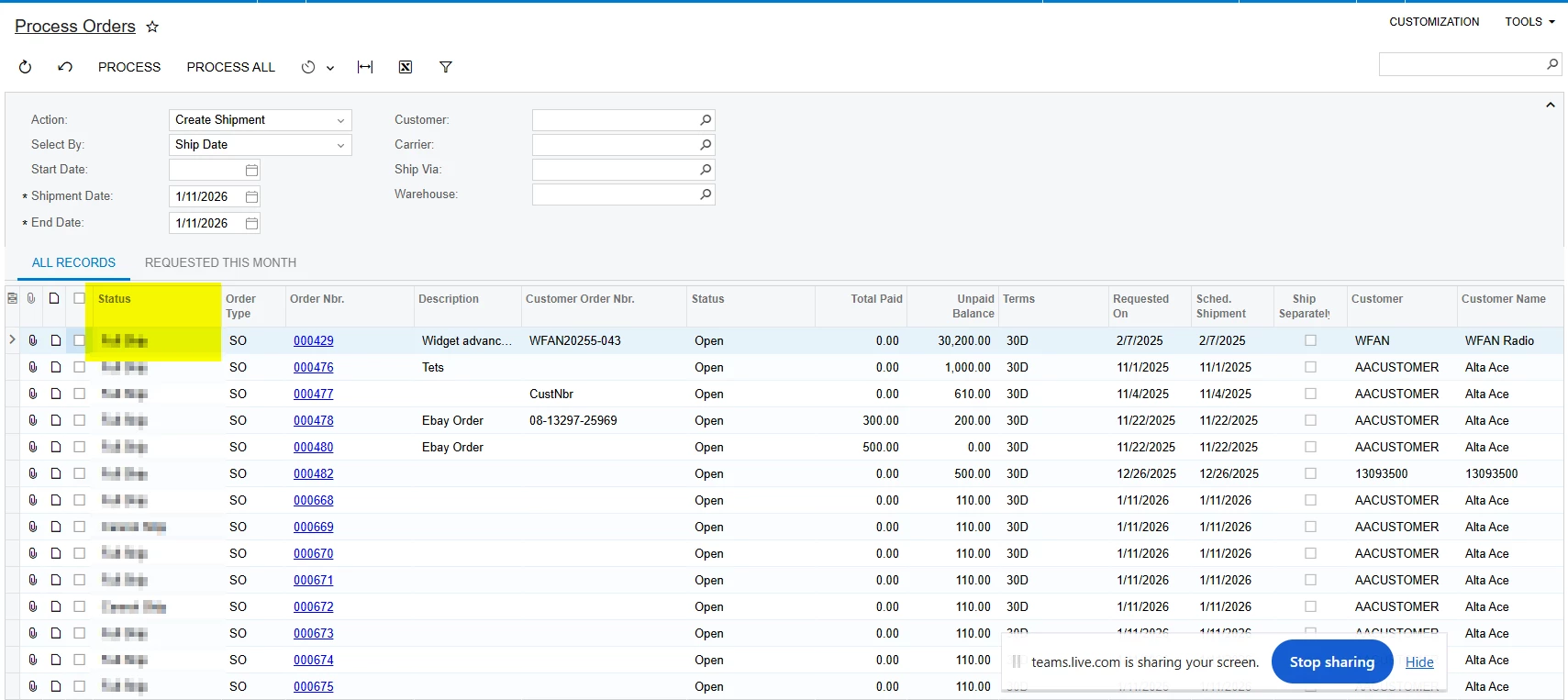The width and height of the screenshot is (1568, 700).
Task: Click the grid configuration icon in header row
Action: point(12,298)
